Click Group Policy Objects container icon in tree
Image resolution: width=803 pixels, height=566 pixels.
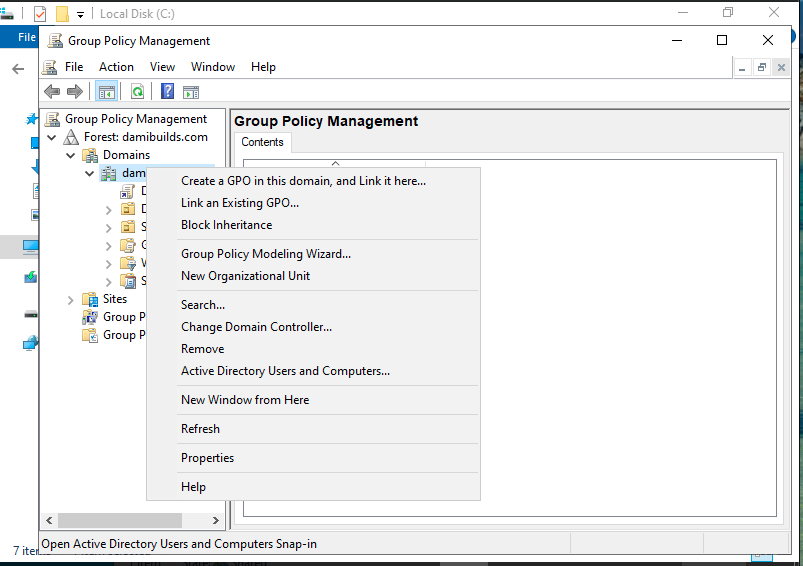coord(128,245)
